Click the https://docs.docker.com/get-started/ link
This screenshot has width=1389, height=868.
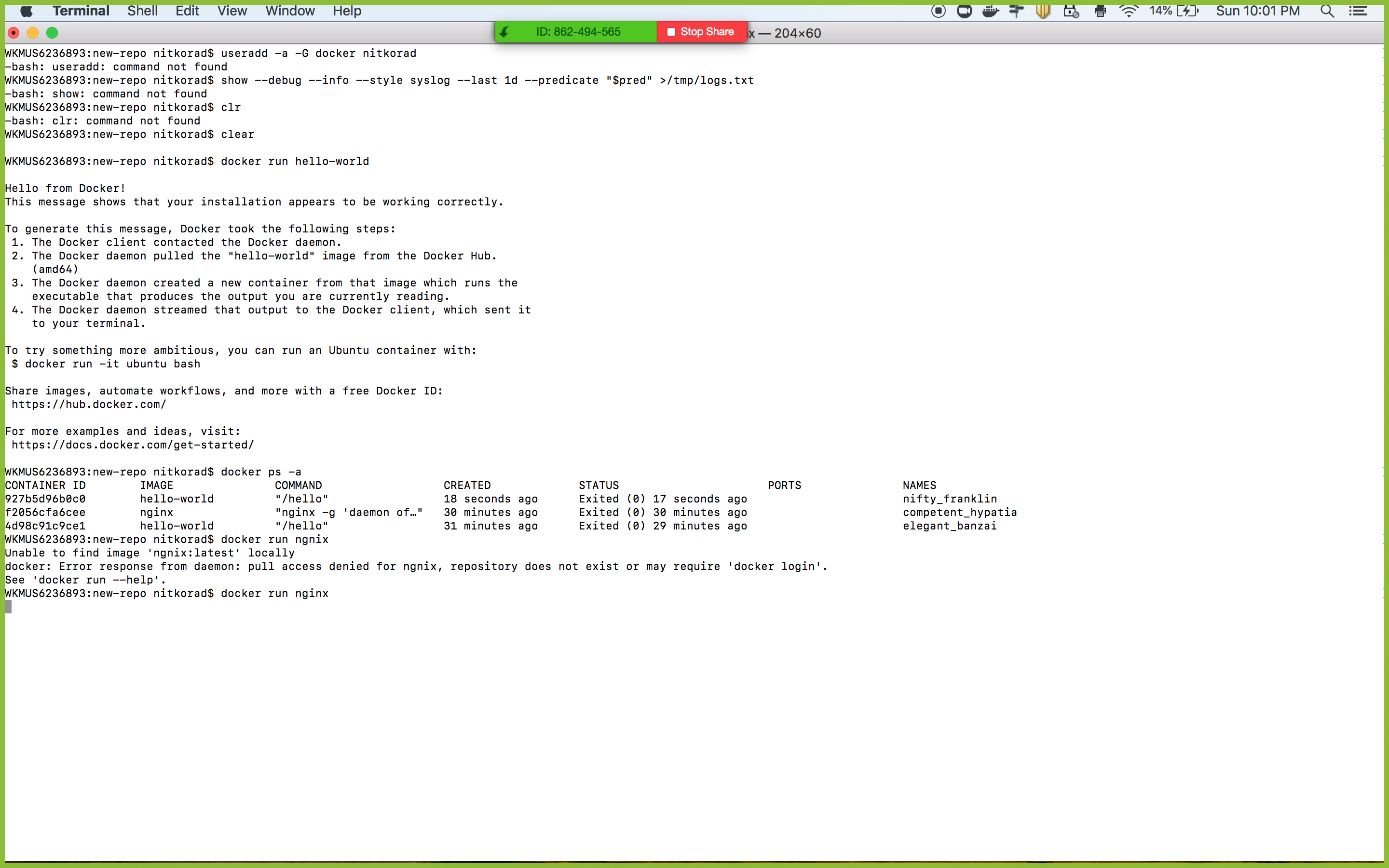[133, 445]
